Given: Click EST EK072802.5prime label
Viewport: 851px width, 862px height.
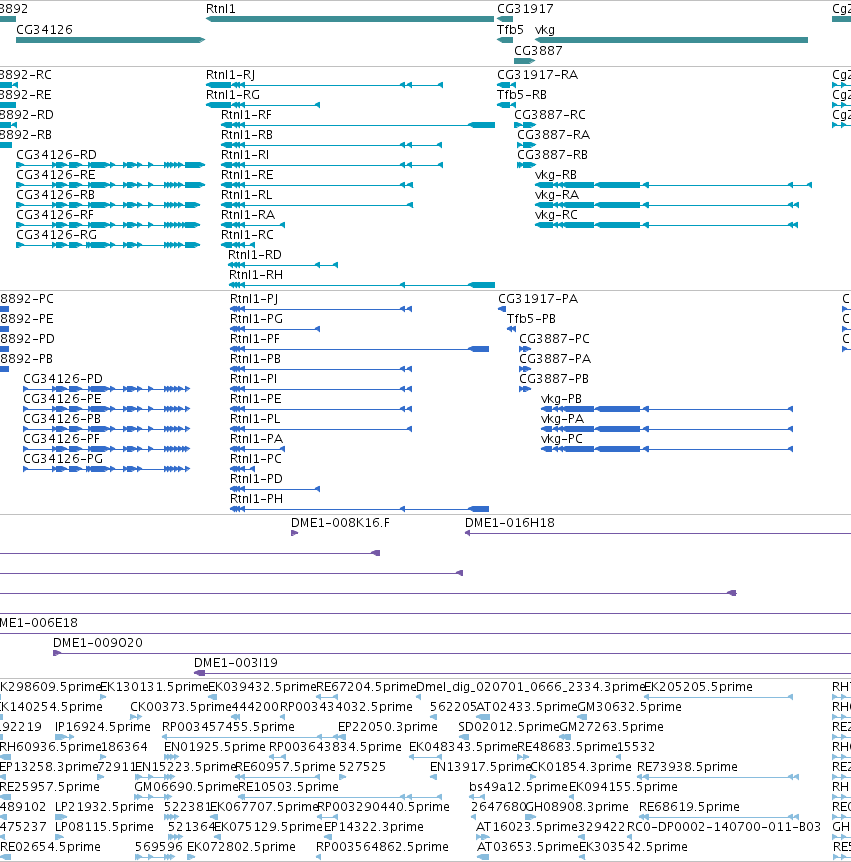Looking at the screenshot, I should pos(241,847).
